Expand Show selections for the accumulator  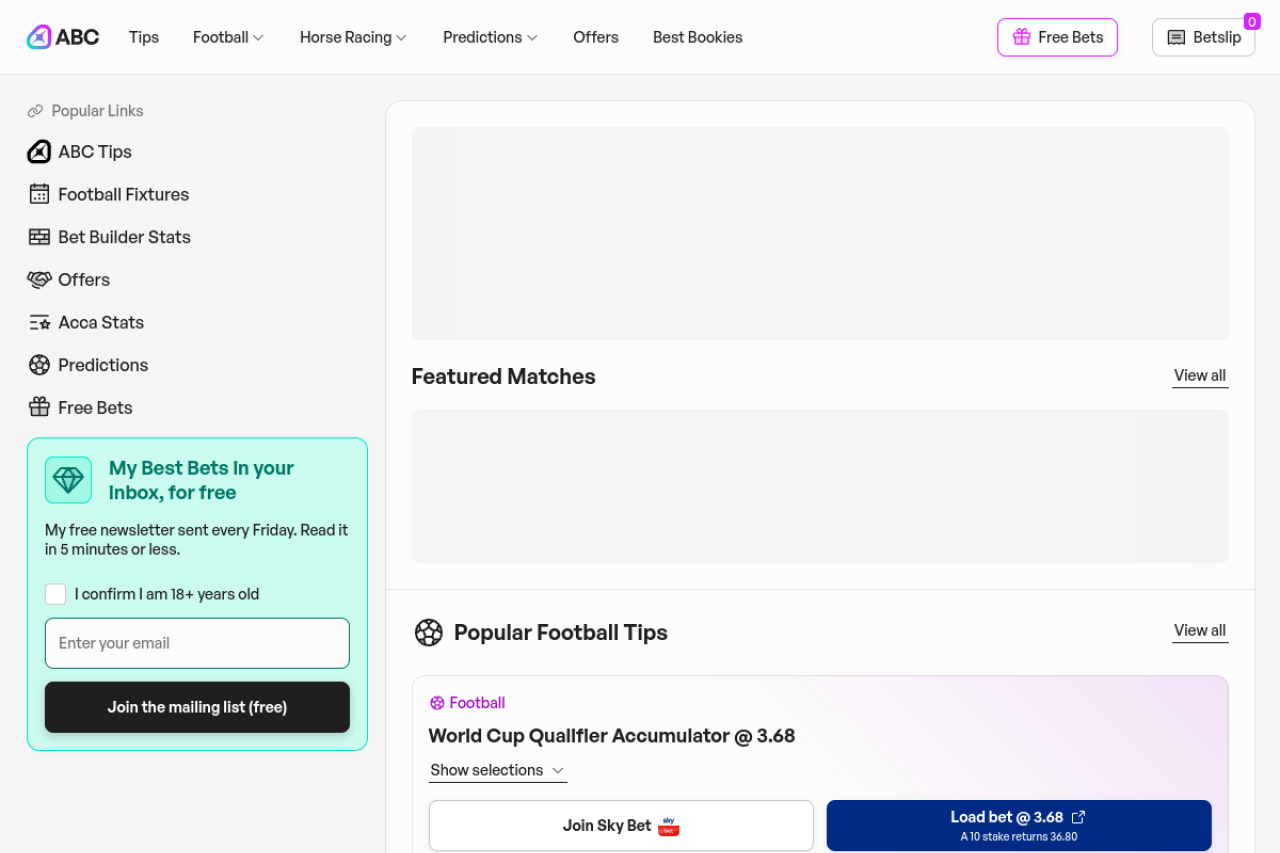pyautogui.click(x=497, y=770)
